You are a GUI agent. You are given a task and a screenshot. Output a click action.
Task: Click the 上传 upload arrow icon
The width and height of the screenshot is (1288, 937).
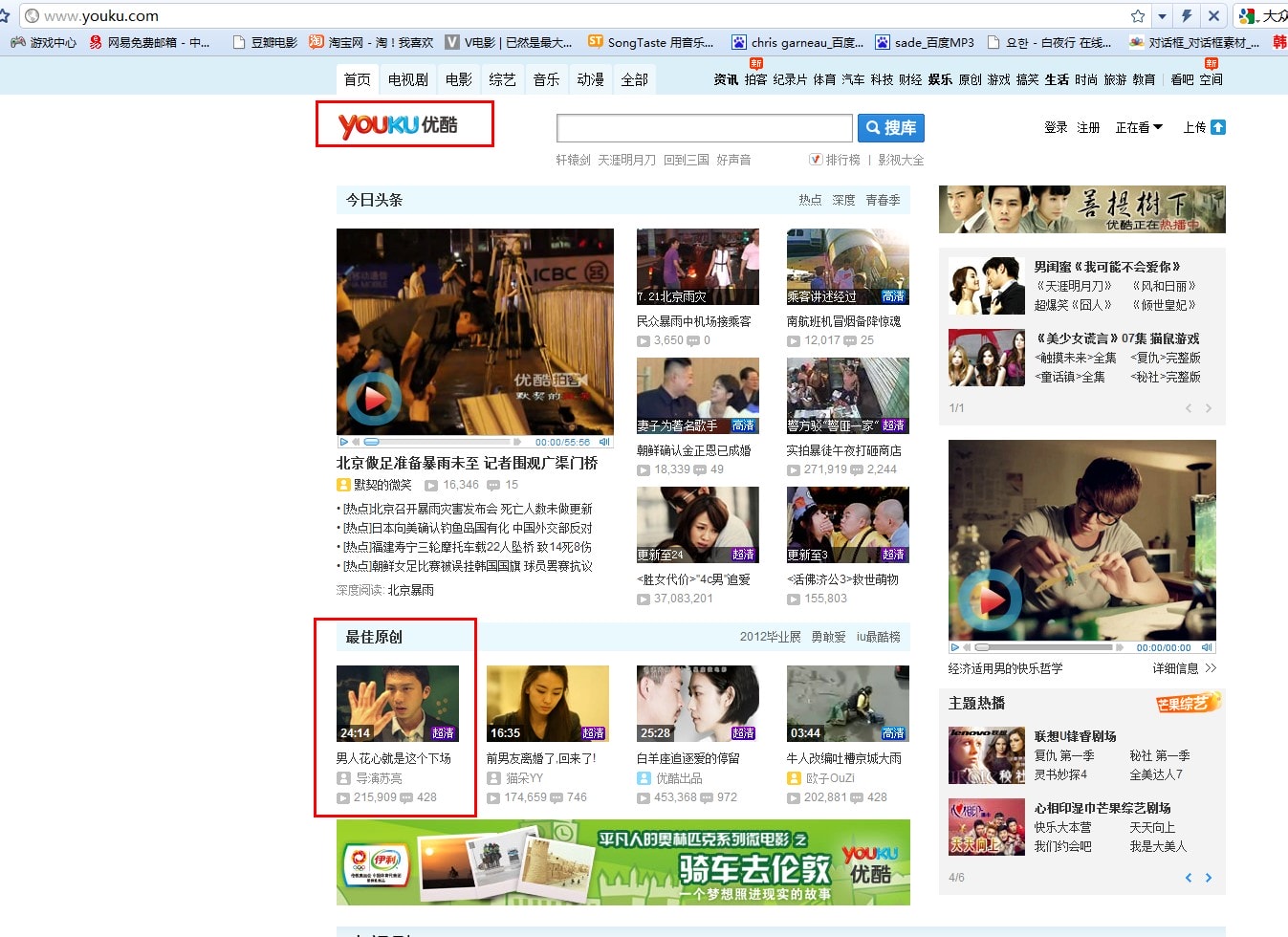tap(1218, 127)
